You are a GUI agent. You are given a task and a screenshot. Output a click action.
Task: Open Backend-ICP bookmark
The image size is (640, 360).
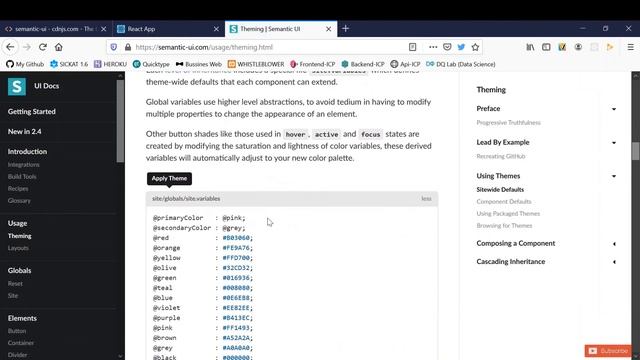(x=363, y=64)
